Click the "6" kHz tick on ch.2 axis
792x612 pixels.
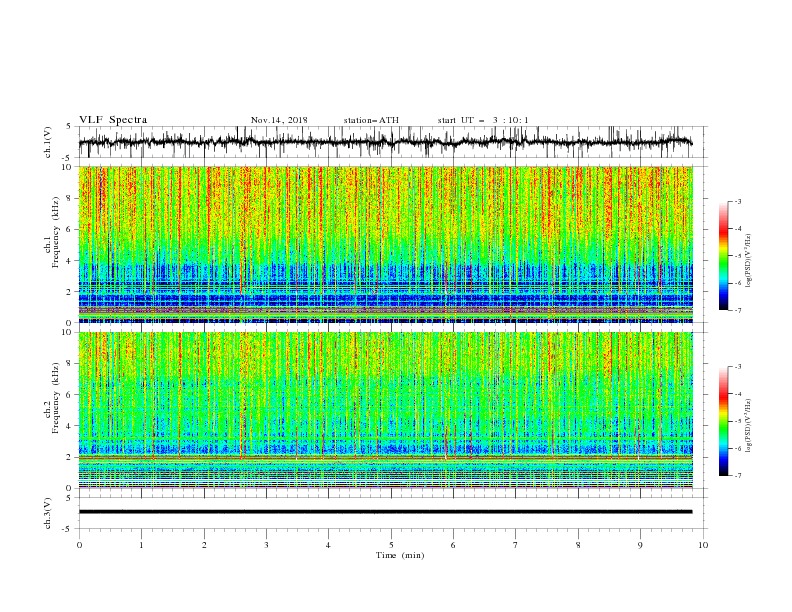click(x=71, y=394)
